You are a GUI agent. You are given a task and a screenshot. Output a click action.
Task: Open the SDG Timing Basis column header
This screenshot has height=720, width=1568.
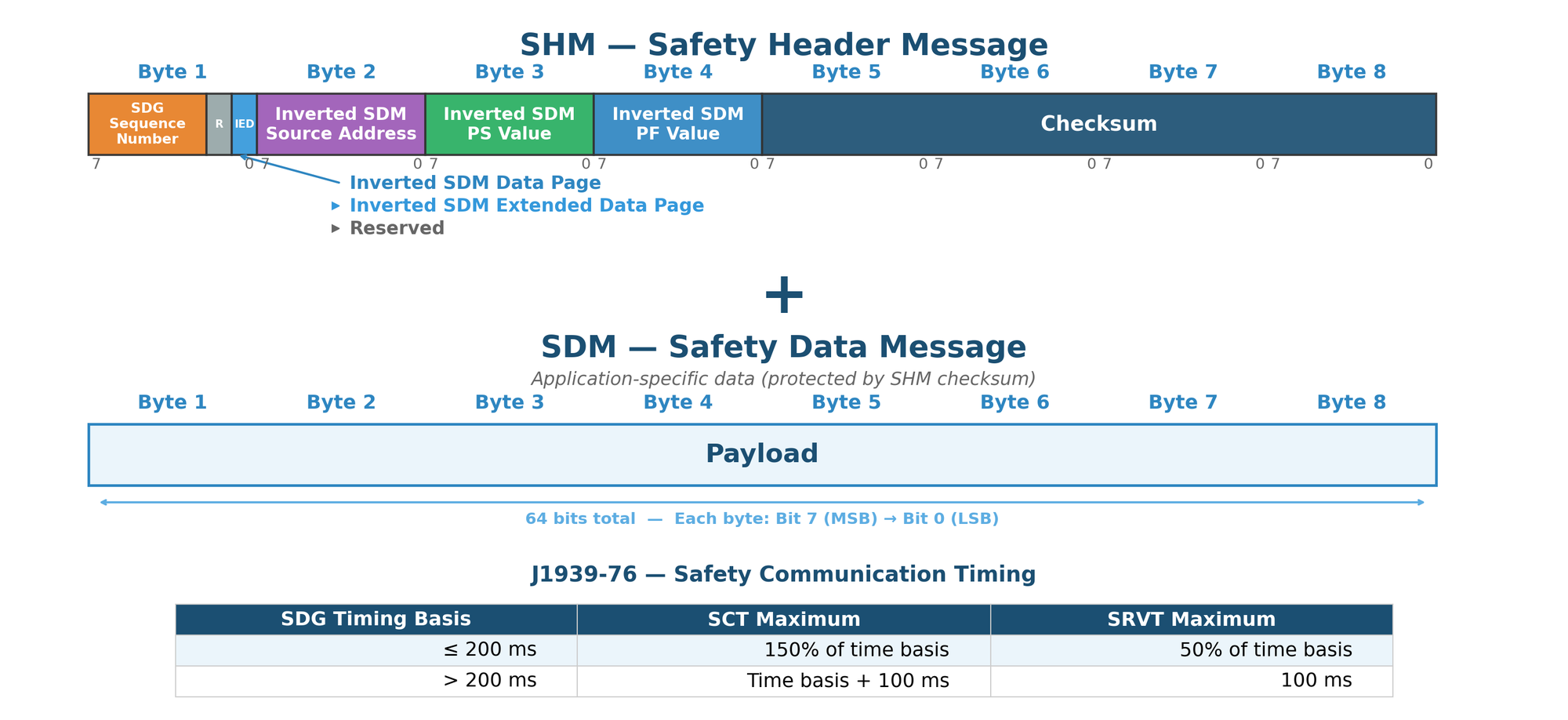tap(376, 619)
